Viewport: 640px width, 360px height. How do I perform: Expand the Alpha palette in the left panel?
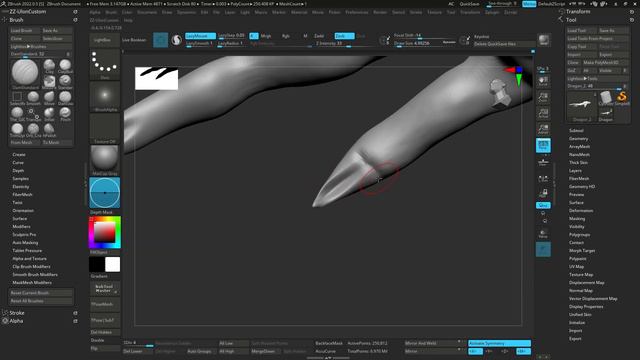click(x=16, y=321)
